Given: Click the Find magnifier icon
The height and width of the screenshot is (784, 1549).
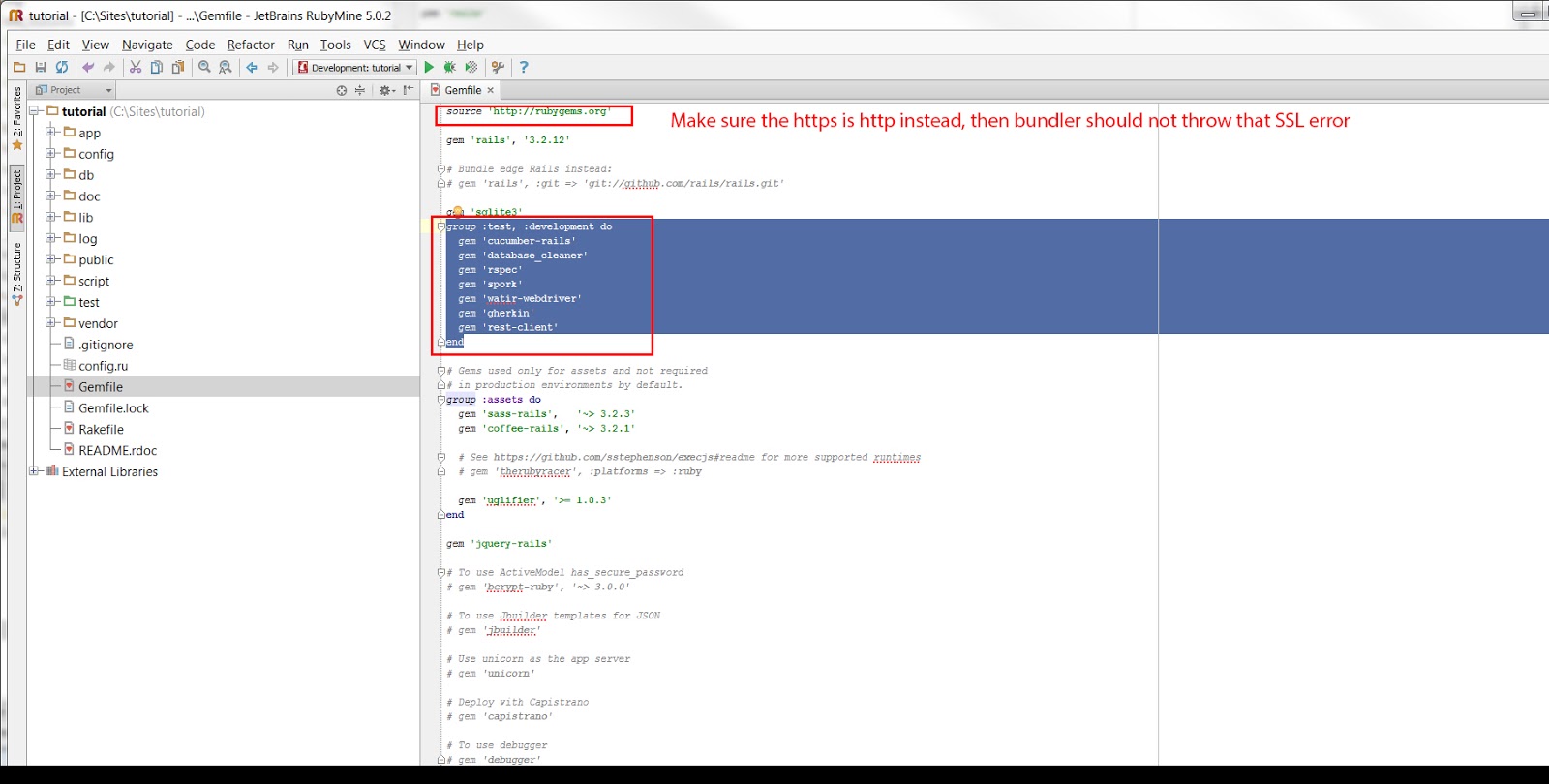Looking at the screenshot, I should pyautogui.click(x=204, y=67).
